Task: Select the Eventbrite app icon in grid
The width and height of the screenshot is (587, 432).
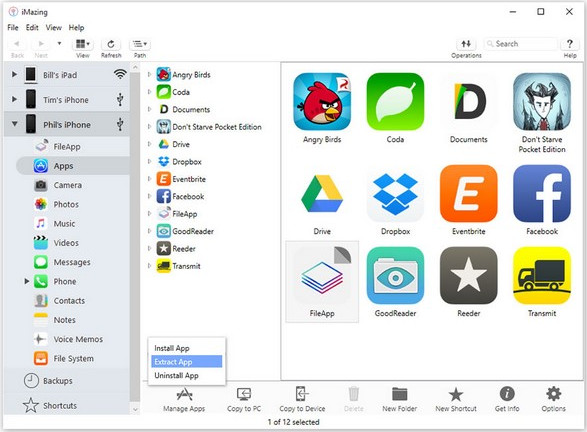Action: (x=469, y=194)
